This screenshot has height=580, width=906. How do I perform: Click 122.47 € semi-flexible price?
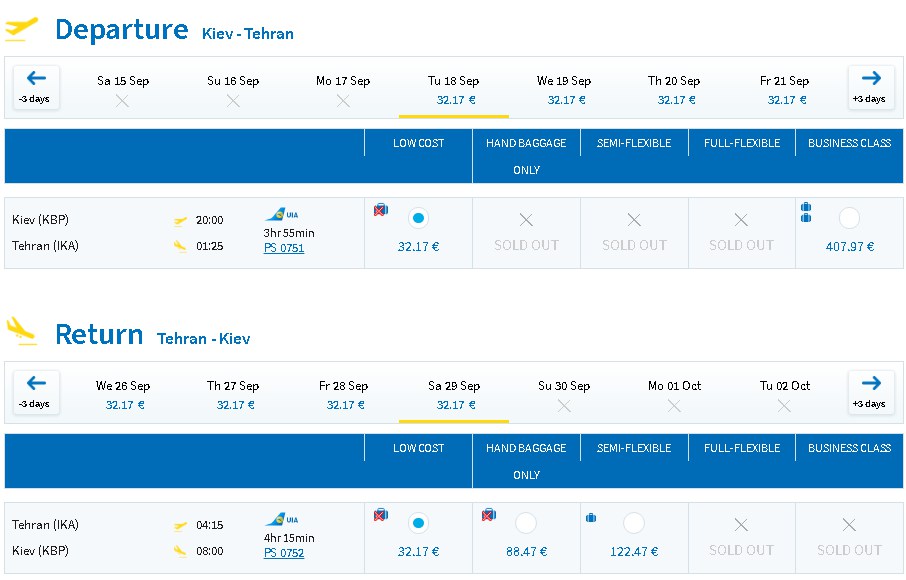click(634, 552)
